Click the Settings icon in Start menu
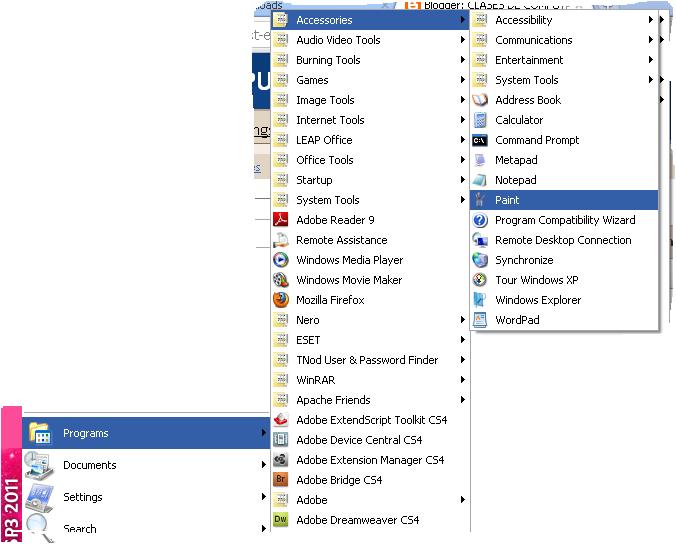The width and height of the screenshot is (676, 556). [39, 497]
